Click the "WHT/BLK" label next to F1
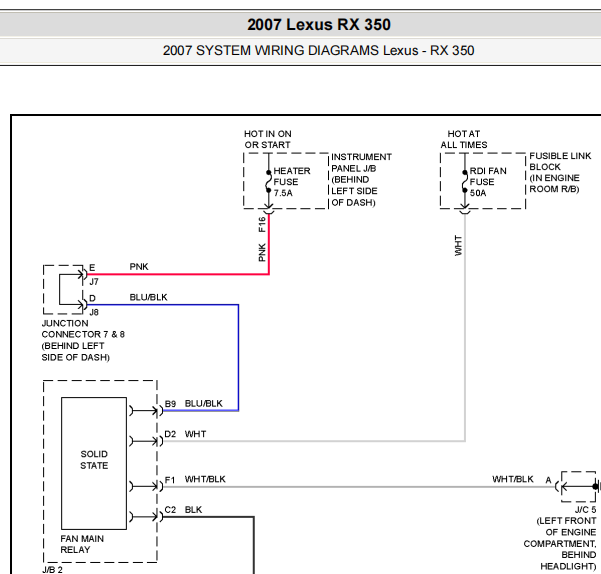Image resolution: width=601 pixels, height=574 pixels. click(x=205, y=479)
